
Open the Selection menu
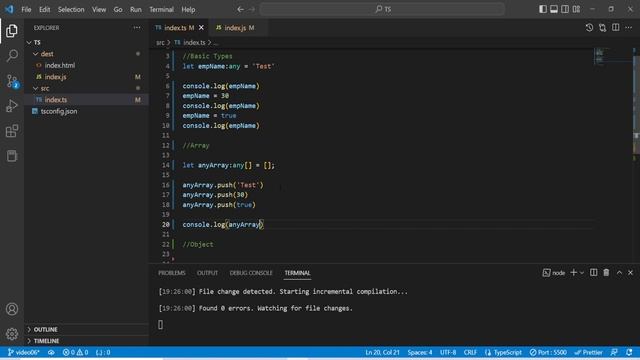71,9
